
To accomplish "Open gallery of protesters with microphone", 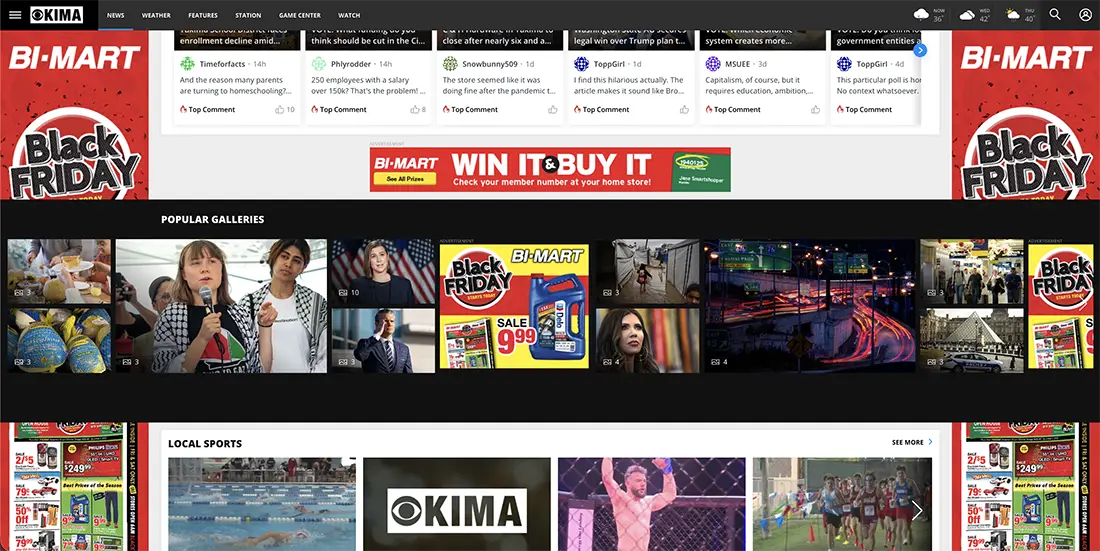I will 221,306.
